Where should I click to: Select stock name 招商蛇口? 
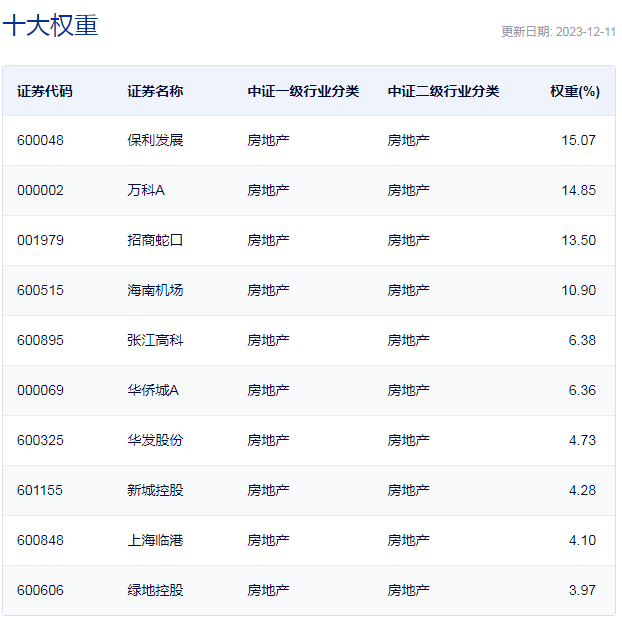pos(155,240)
